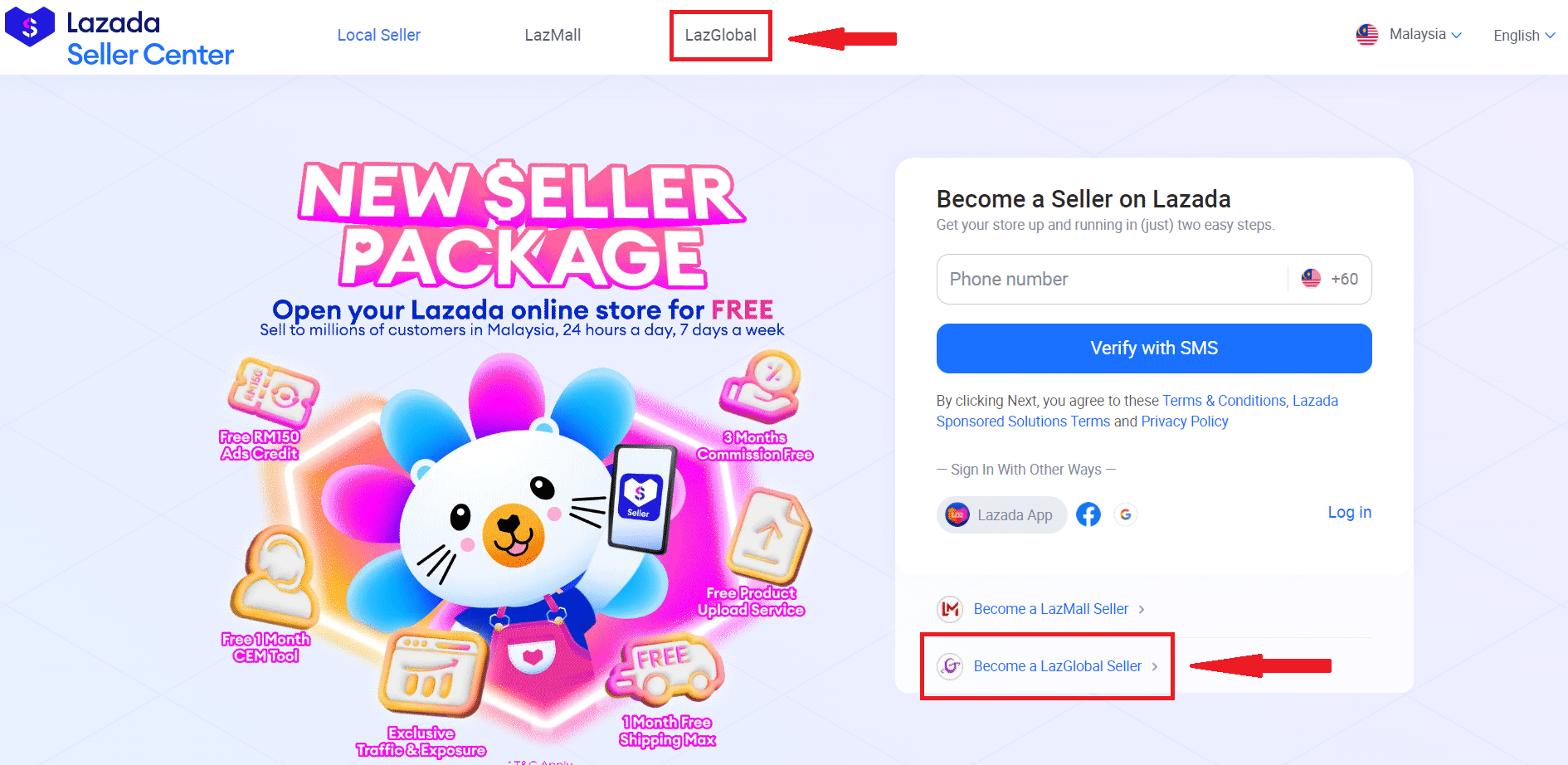
Task: Switch to the LazGlobal tab
Action: [720, 35]
